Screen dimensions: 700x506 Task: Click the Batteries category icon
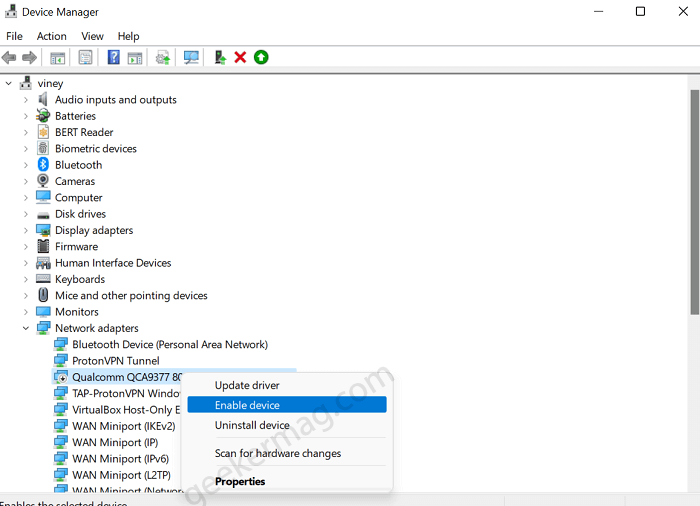click(43, 116)
